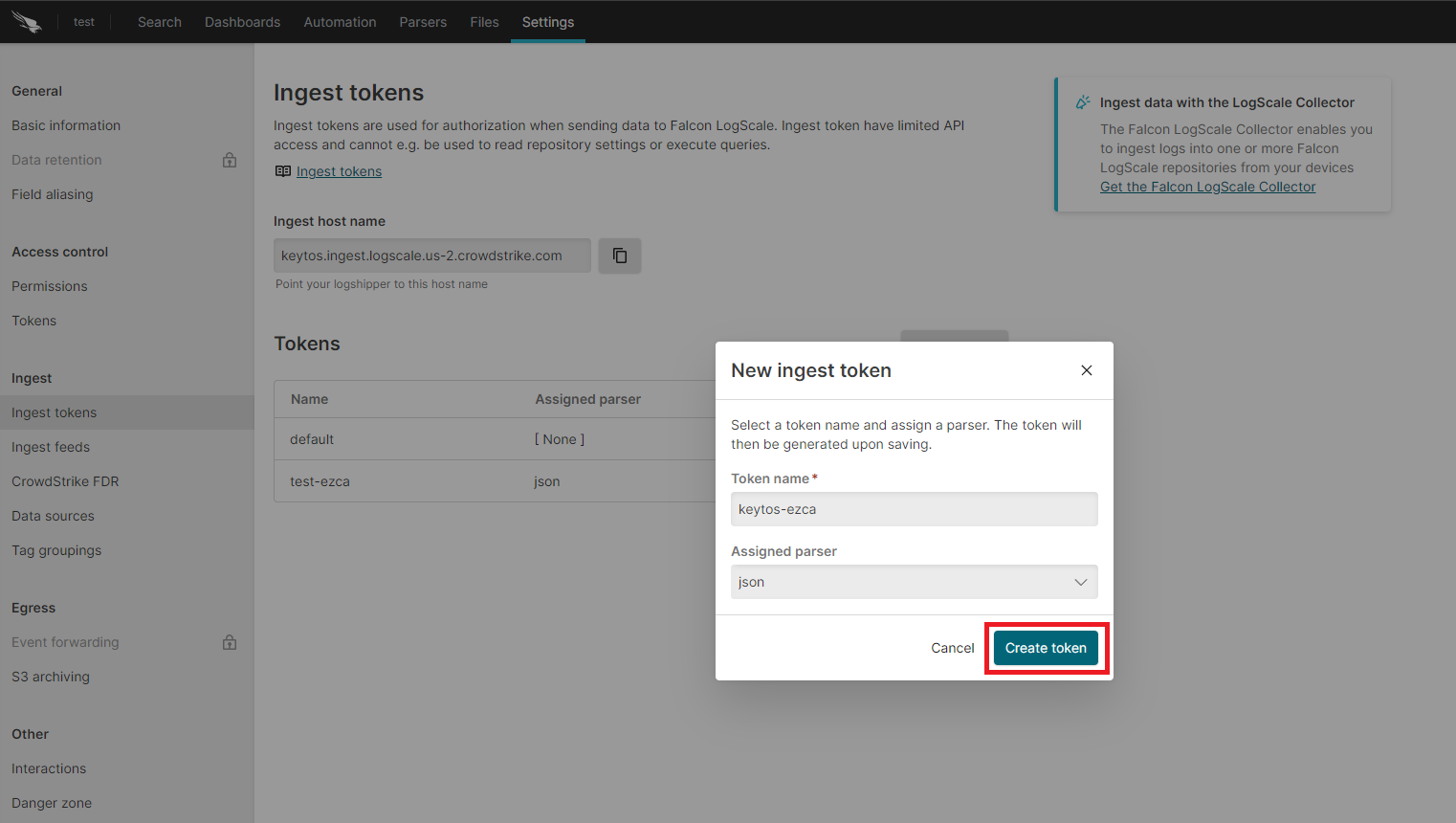Copy the ingest host name

pyautogui.click(x=620, y=256)
